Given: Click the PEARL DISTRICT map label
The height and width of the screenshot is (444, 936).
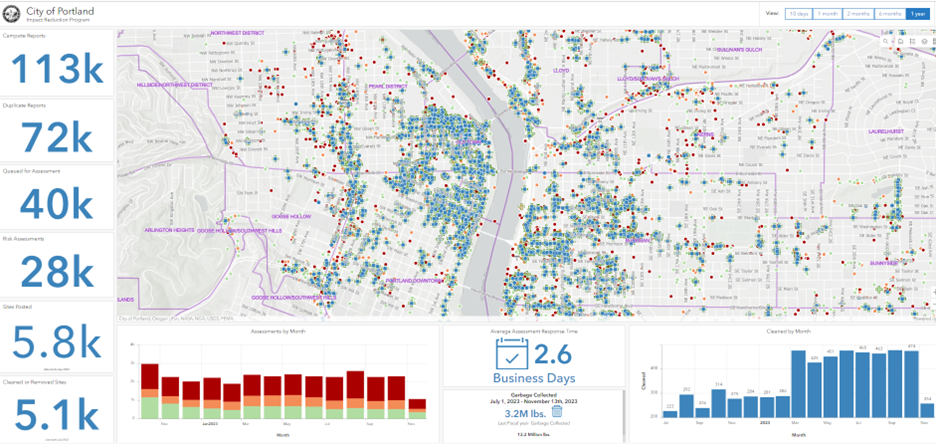Looking at the screenshot, I should pos(388,87).
